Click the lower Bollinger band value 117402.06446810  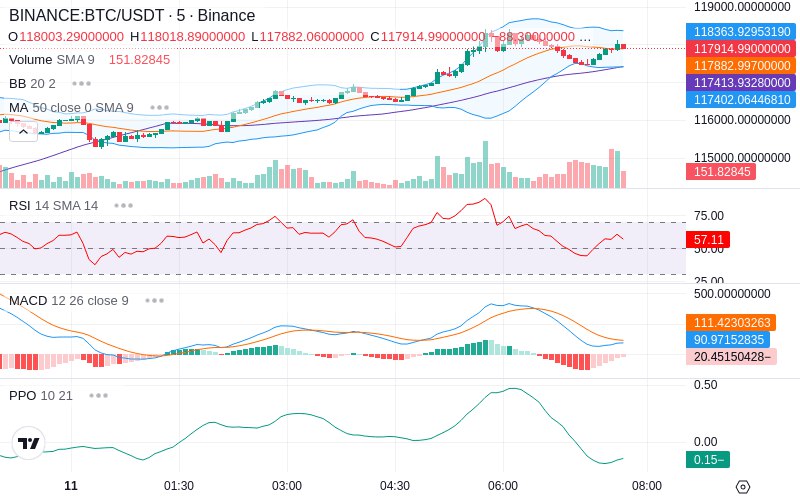741,99
